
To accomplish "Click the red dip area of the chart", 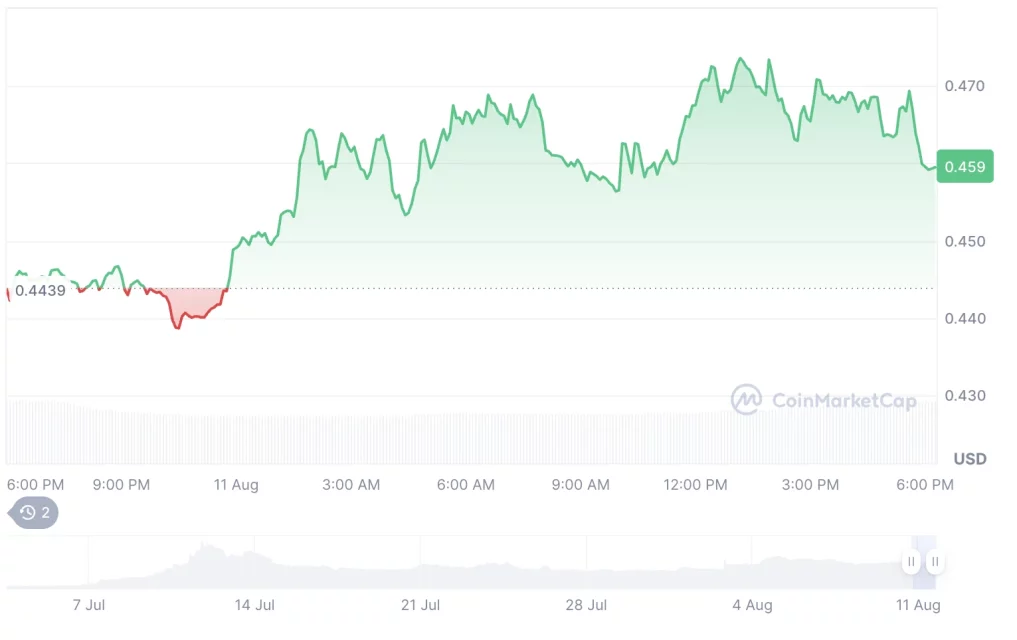I will [x=190, y=305].
